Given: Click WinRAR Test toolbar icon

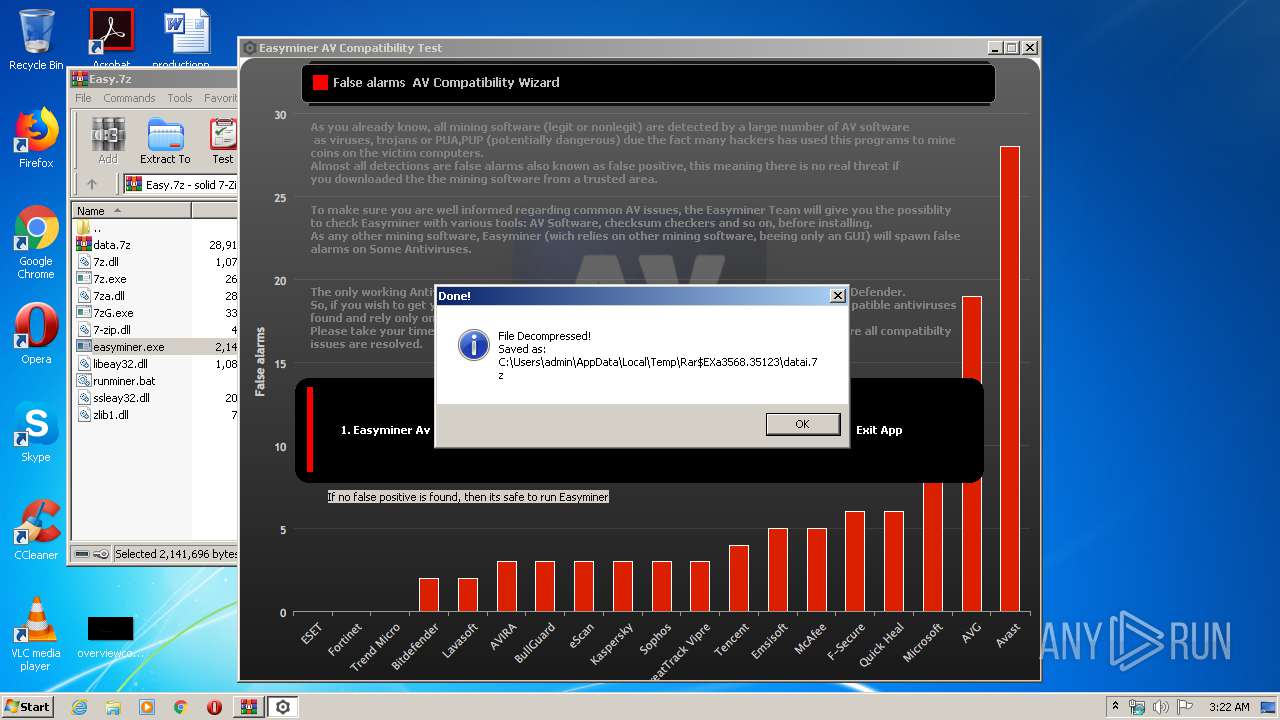Looking at the screenshot, I should coord(223,141).
